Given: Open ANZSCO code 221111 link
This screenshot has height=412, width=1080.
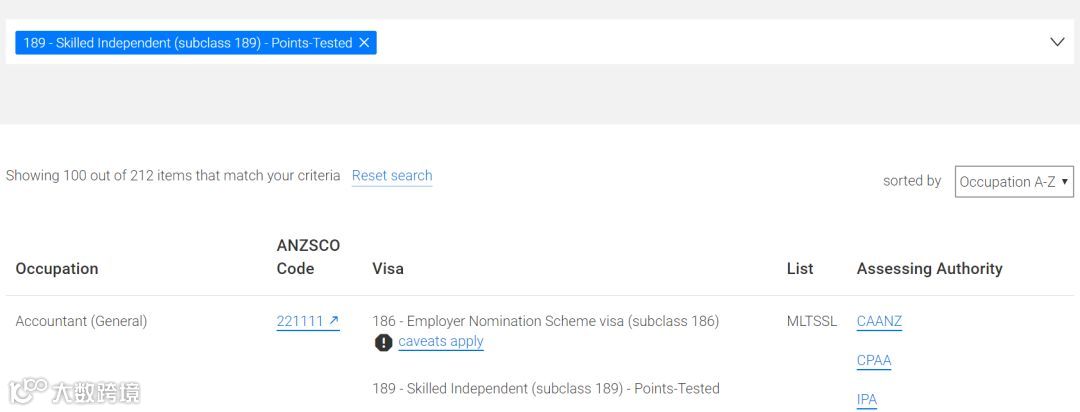Looking at the screenshot, I should [300, 321].
